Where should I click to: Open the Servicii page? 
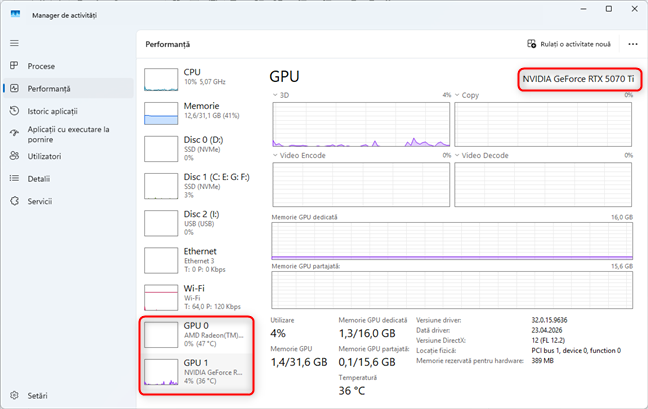(69, 201)
